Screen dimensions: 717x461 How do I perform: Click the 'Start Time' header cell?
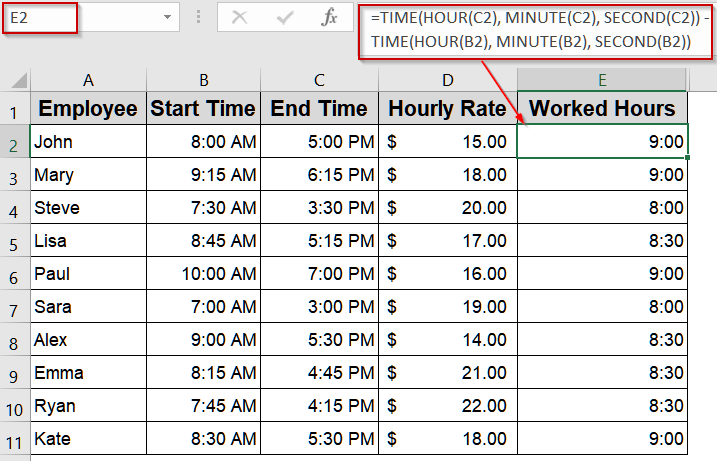(x=203, y=108)
